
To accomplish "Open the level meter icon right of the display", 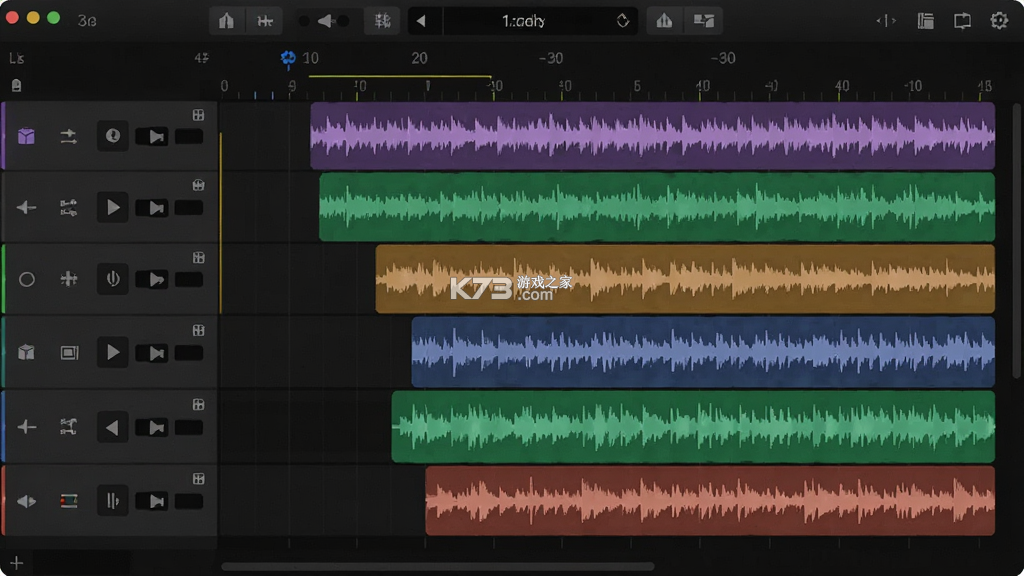I will [664, 21].
